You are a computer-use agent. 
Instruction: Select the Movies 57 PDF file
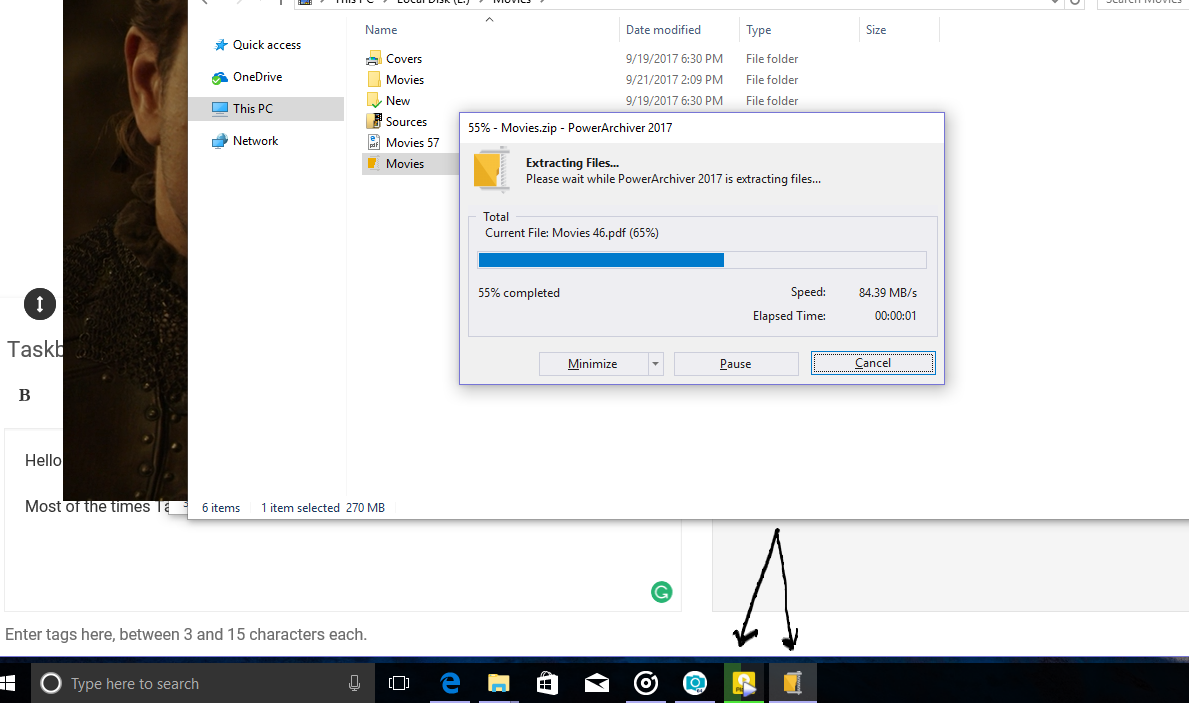coord(412,143)
